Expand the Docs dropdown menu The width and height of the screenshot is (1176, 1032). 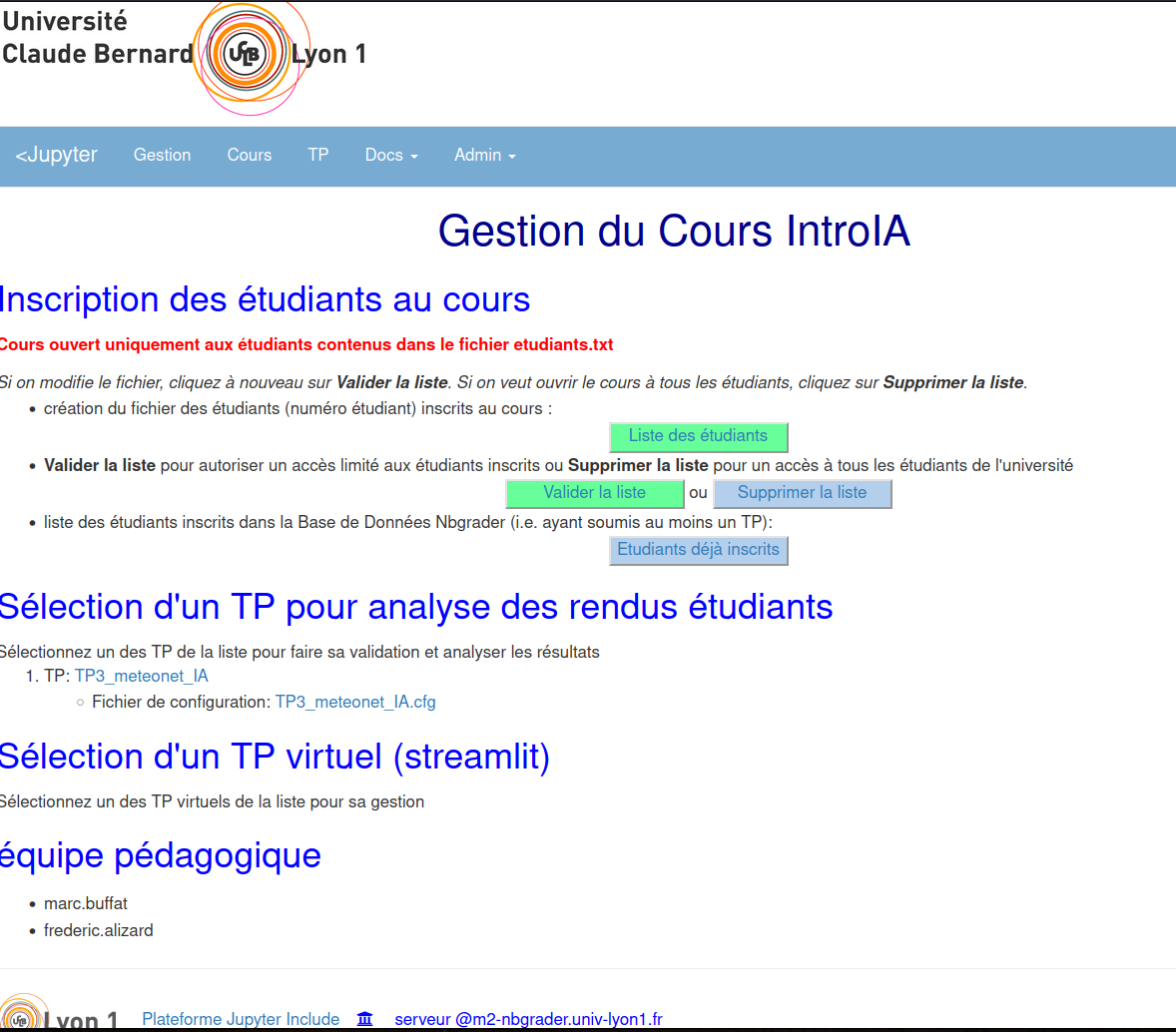[391, 155]
